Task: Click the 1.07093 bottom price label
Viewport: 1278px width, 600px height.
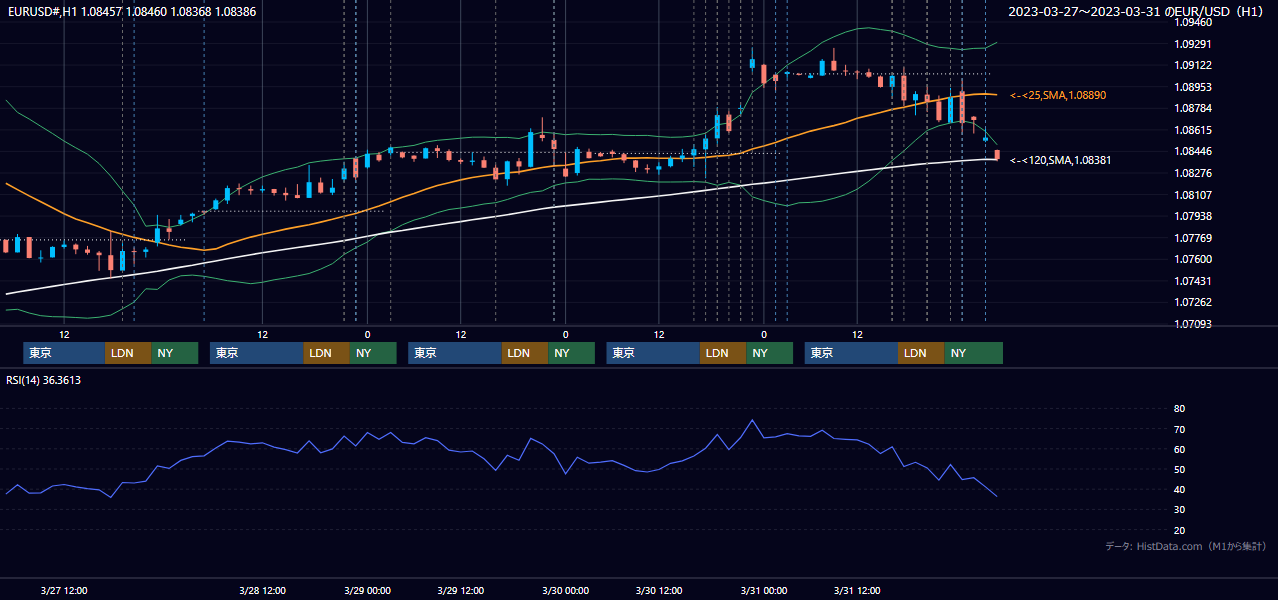Action: (x=1193, y=324)
